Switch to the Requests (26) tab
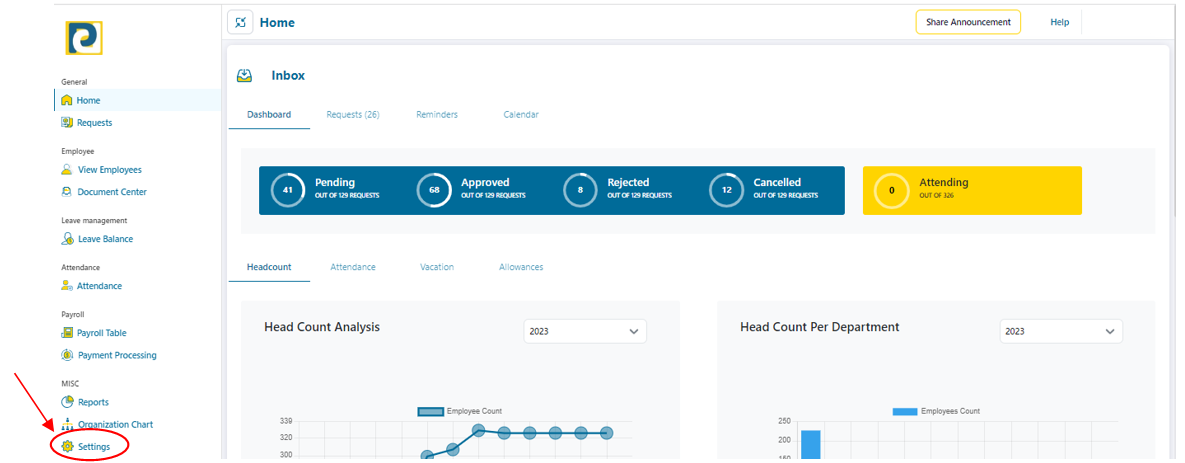Image resolution: width=1185 pixels, height=463 pixels. click(x=352, y=115)
